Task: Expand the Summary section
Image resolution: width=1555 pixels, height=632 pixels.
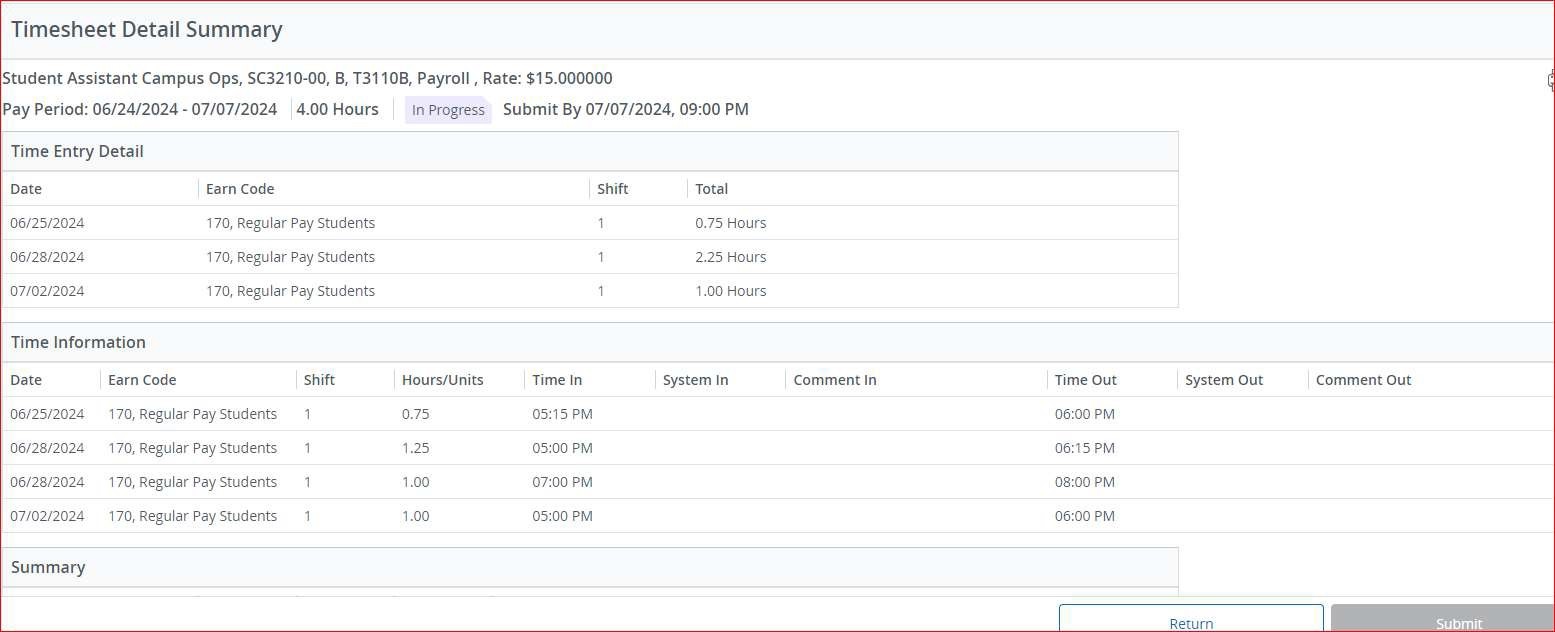Action: click(x=48, y=567)
